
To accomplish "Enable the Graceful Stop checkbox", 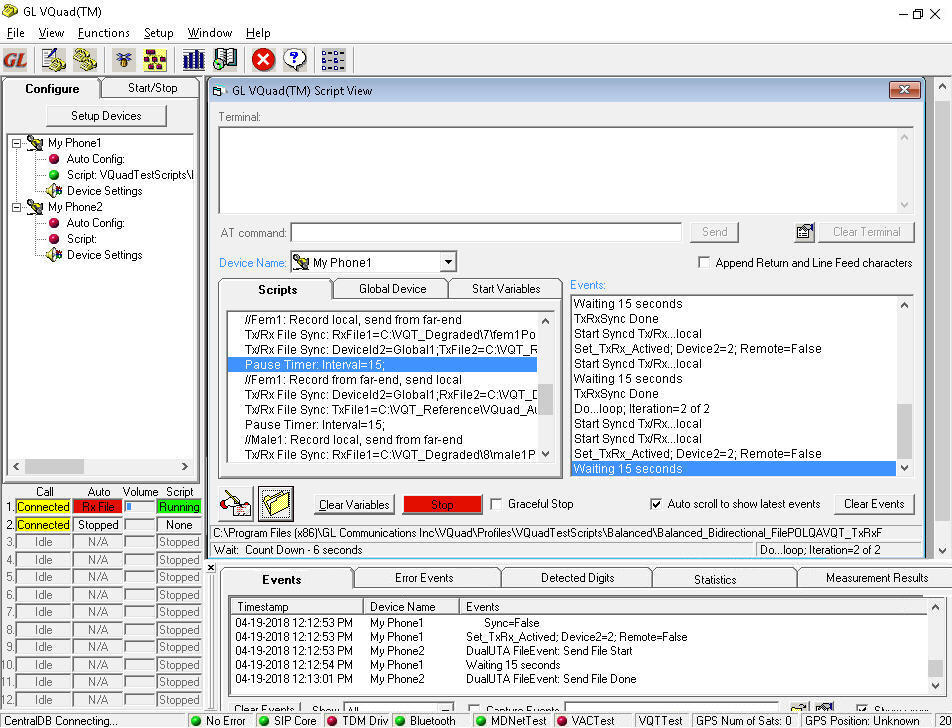I will click(x=496, y=504).
